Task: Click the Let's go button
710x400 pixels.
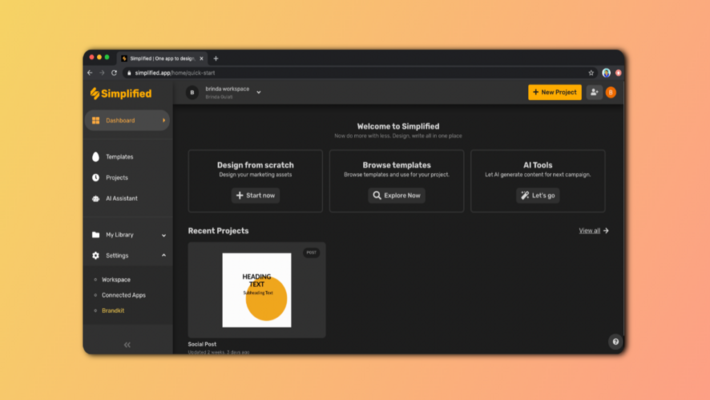Action: (538, 195)
